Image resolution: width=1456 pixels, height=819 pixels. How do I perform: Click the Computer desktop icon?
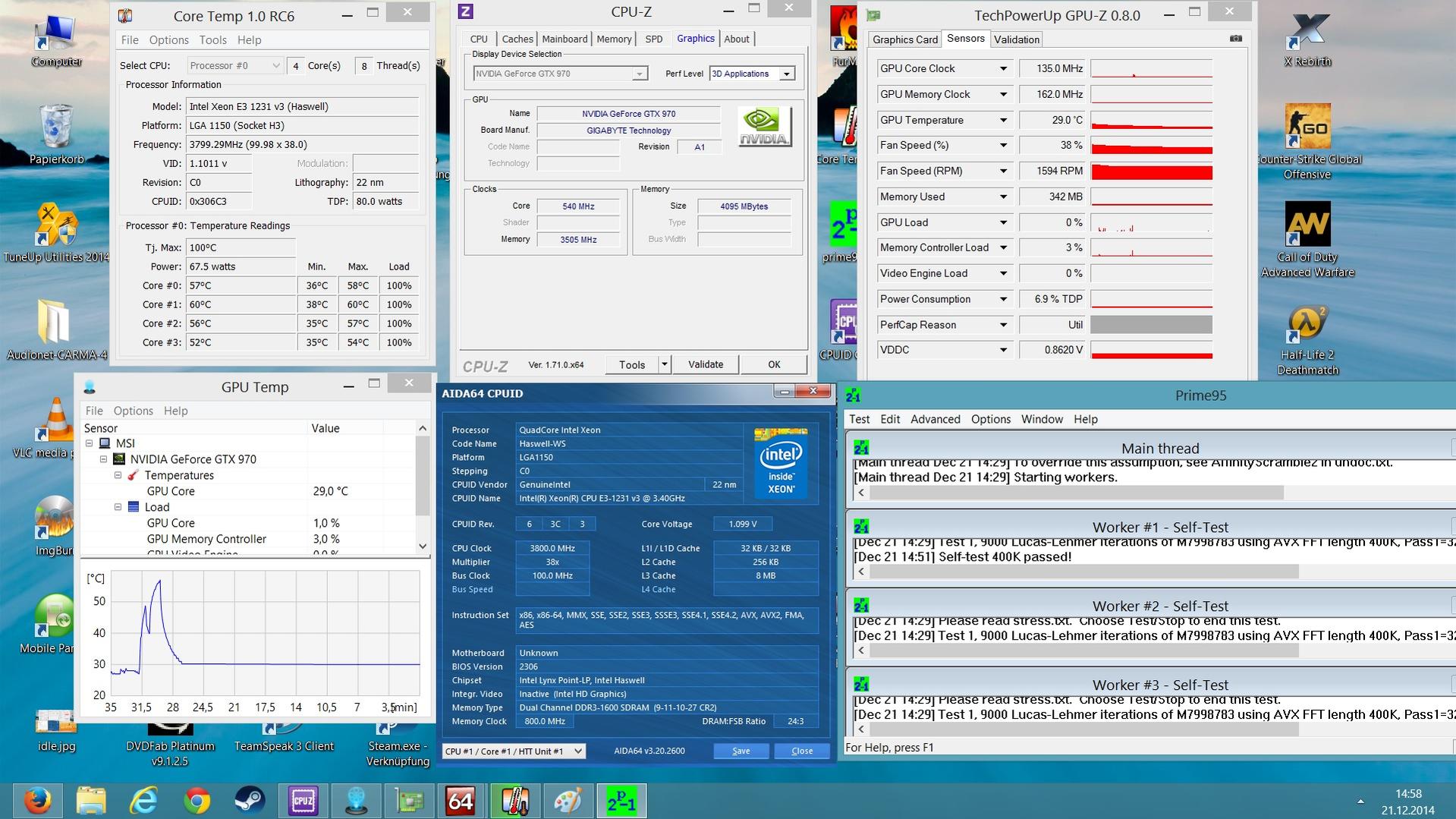pyautogui.click(x=57, y=41)
